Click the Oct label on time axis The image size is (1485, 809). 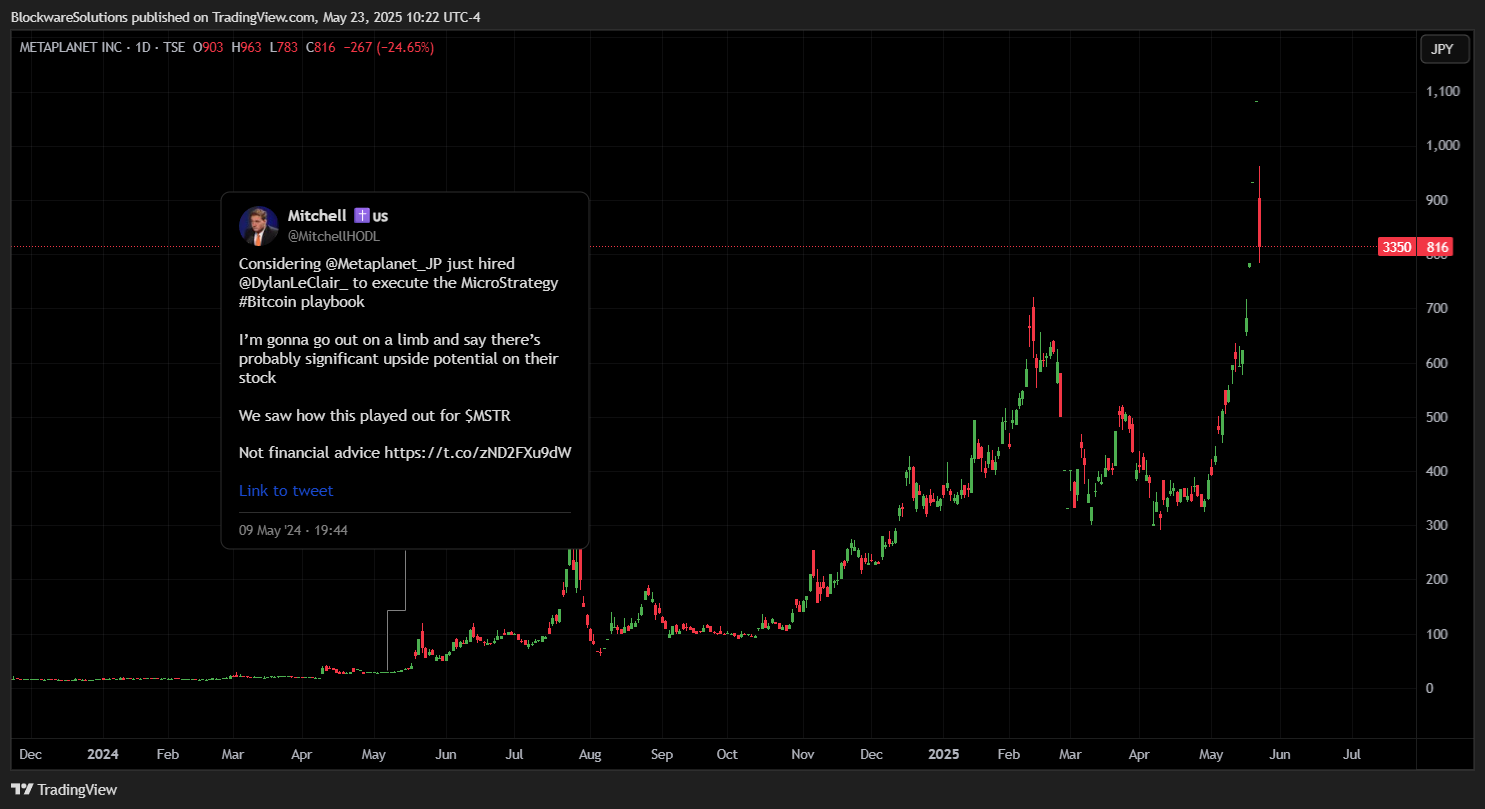(727, 754)
